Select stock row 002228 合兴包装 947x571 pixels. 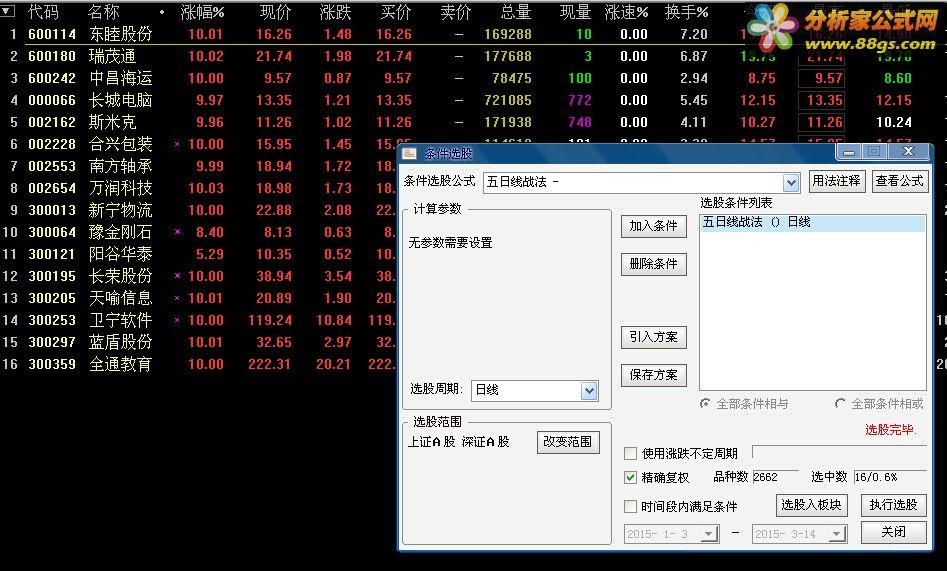199,144
